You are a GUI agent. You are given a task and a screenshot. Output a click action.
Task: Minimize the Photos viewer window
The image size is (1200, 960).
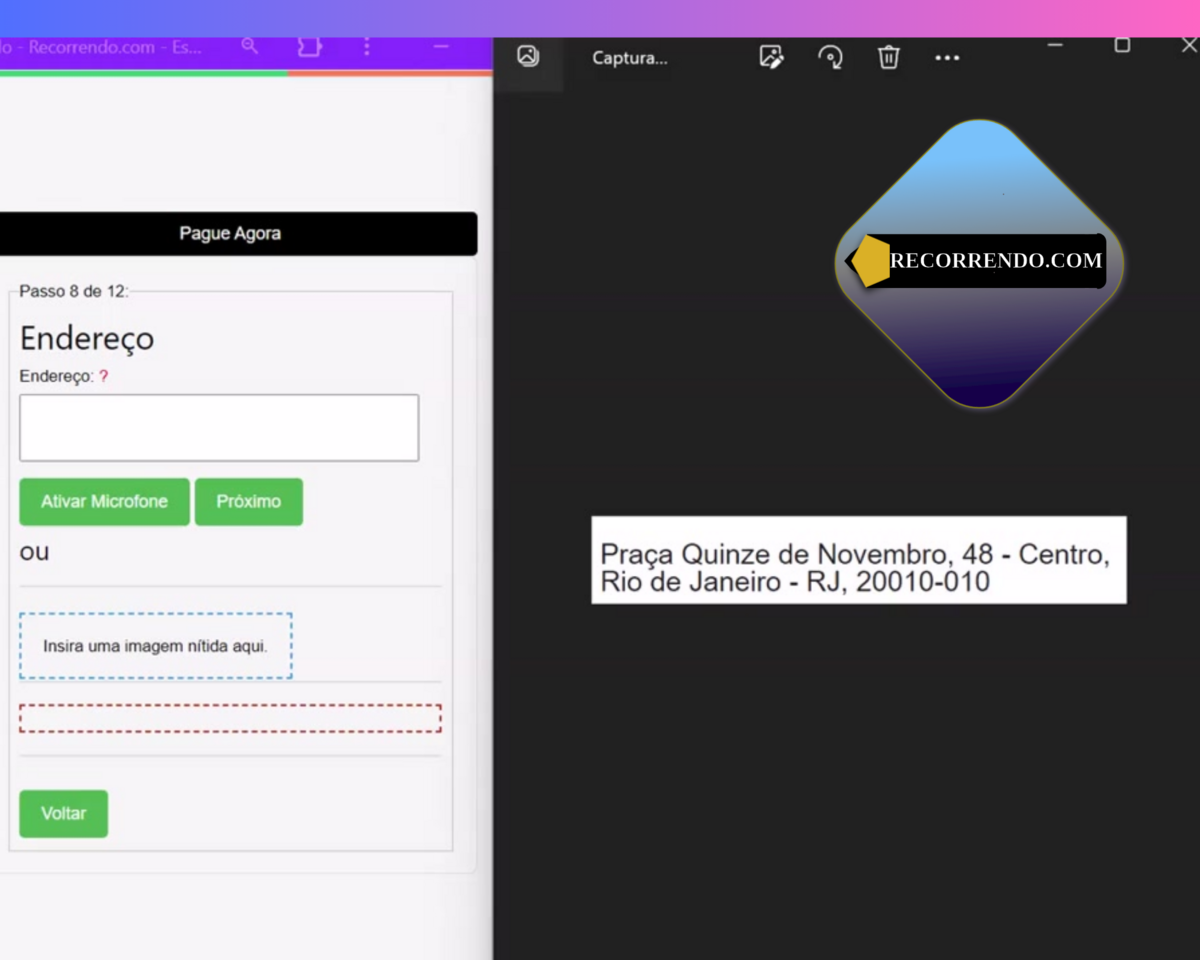coord(1055,45)
